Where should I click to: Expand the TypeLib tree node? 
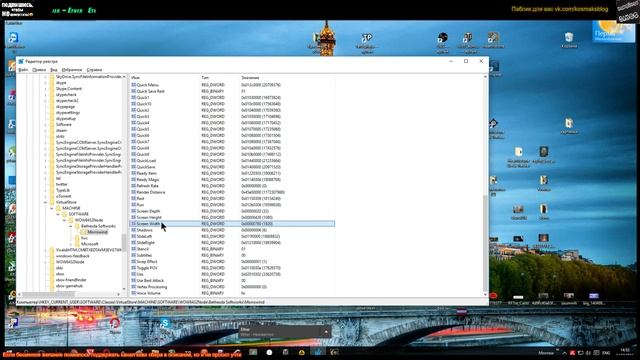tap(45, 190)
